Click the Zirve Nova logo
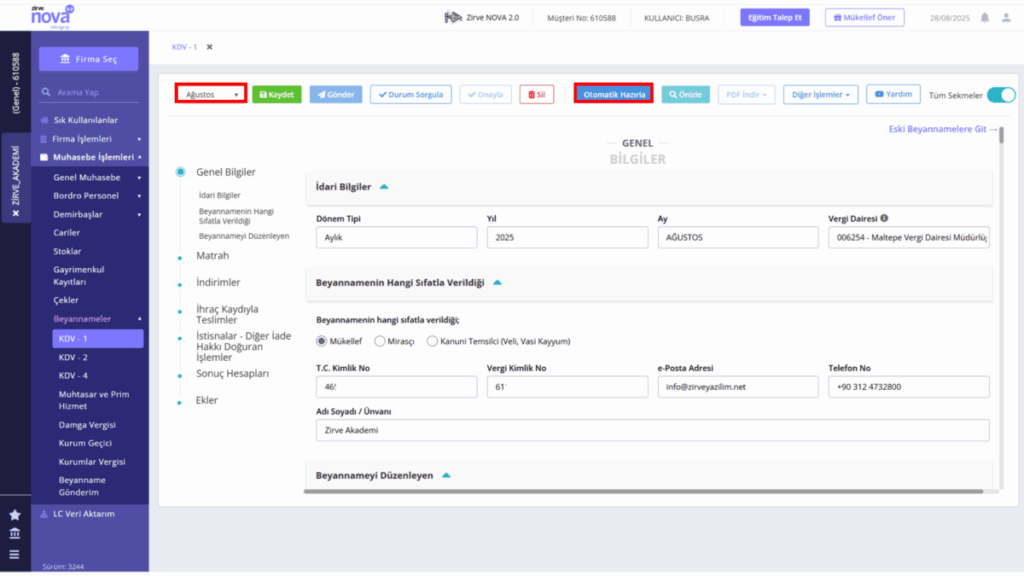This screenshot has height=576, width=1024. (x=52, y=17)
